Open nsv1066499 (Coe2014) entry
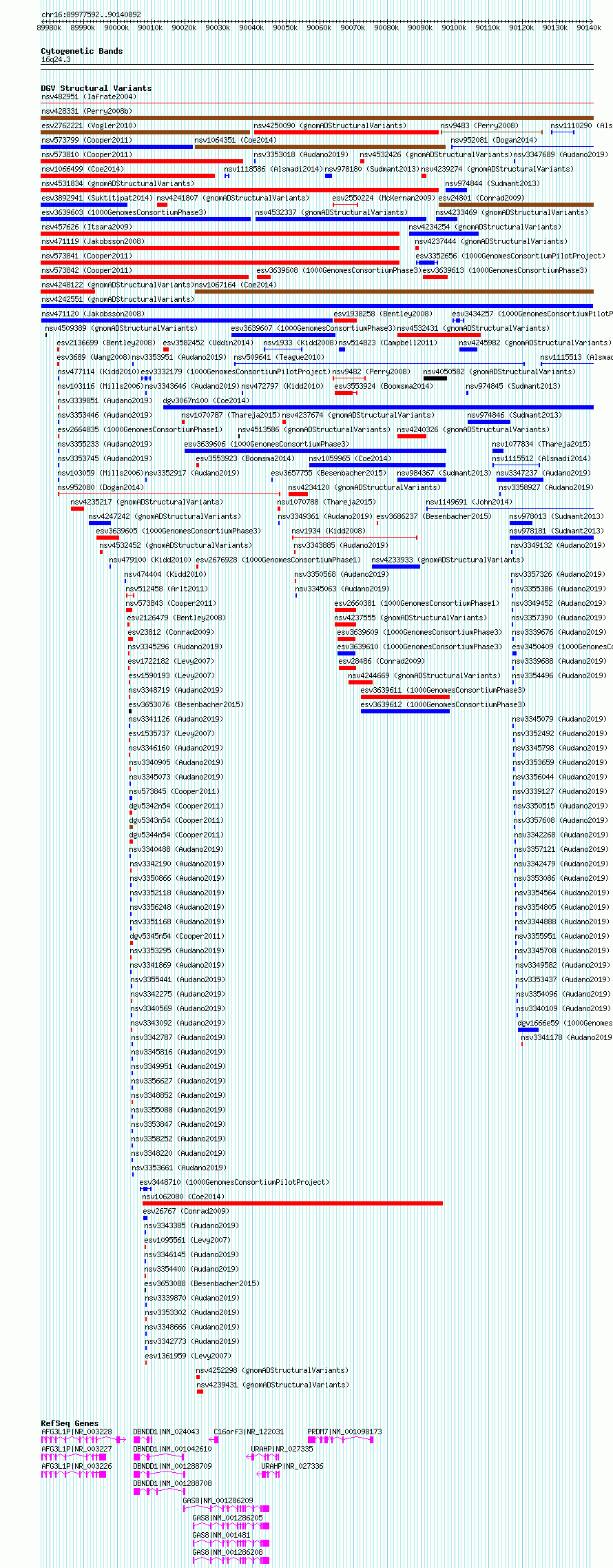The height and width of the screenshot is (1568, 613). [83, 169]
